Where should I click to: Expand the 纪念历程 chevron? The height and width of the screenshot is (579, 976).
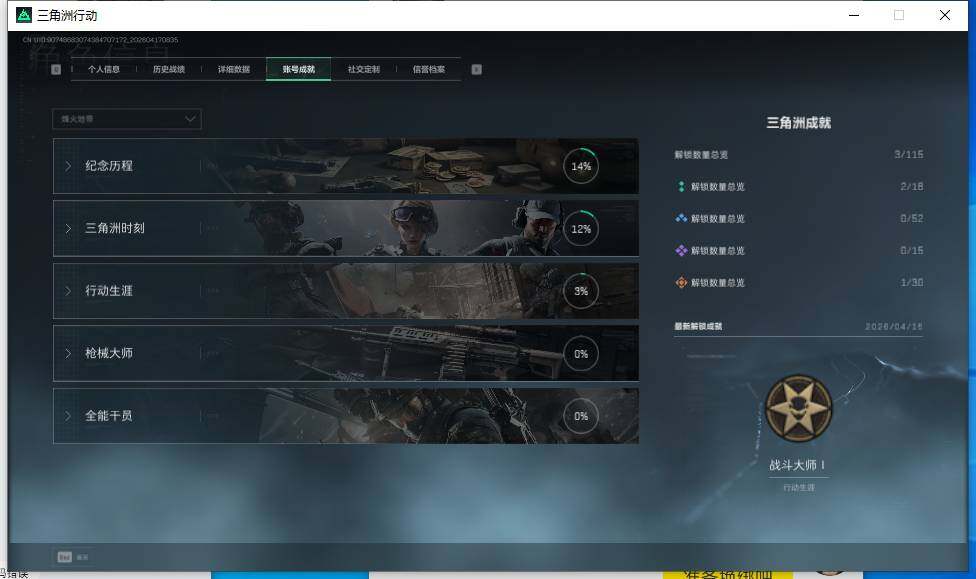click(68, 166)
